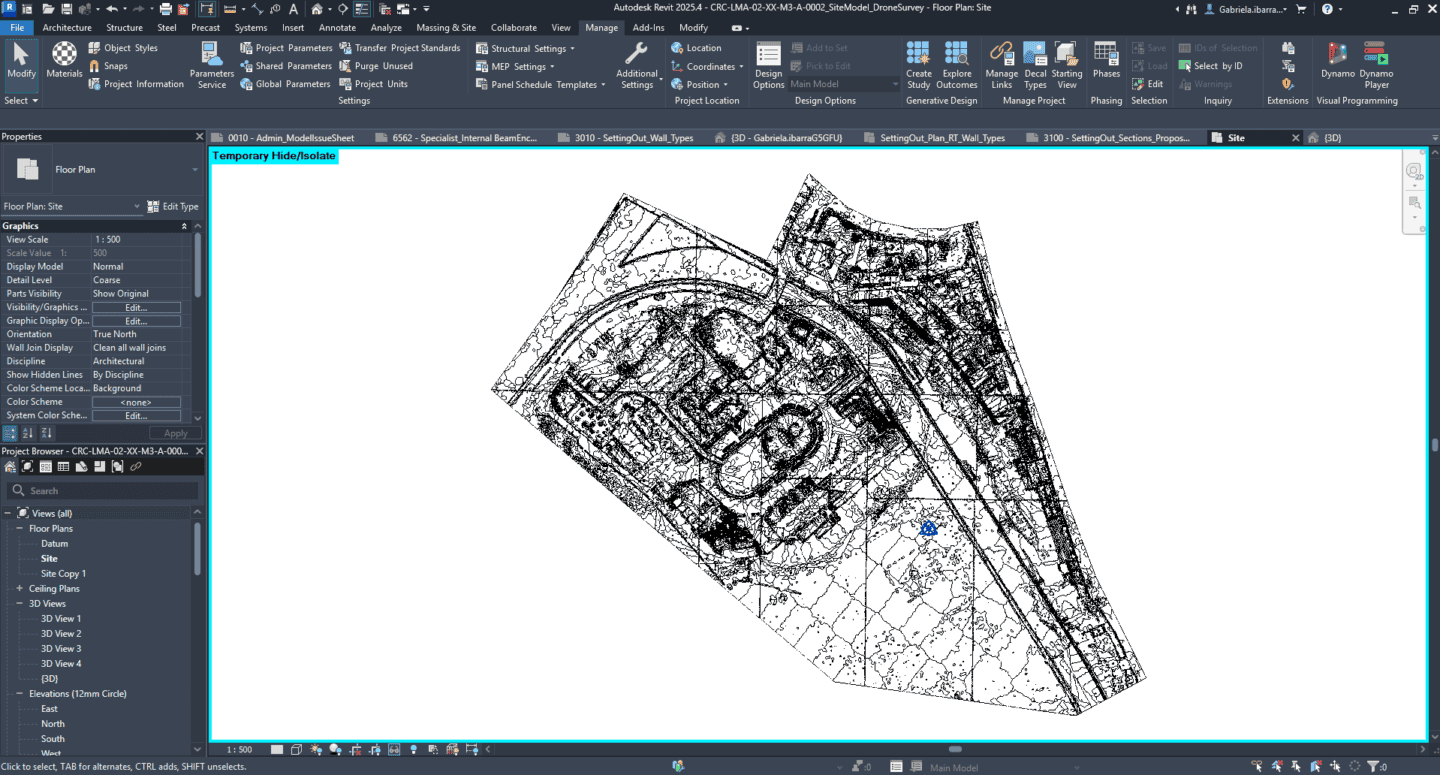Viewport: 1440px width, 775px height.
Task: Switch to the 3010 - SettingOut_Wall_Types view tab
Action: tap(634, 138)
